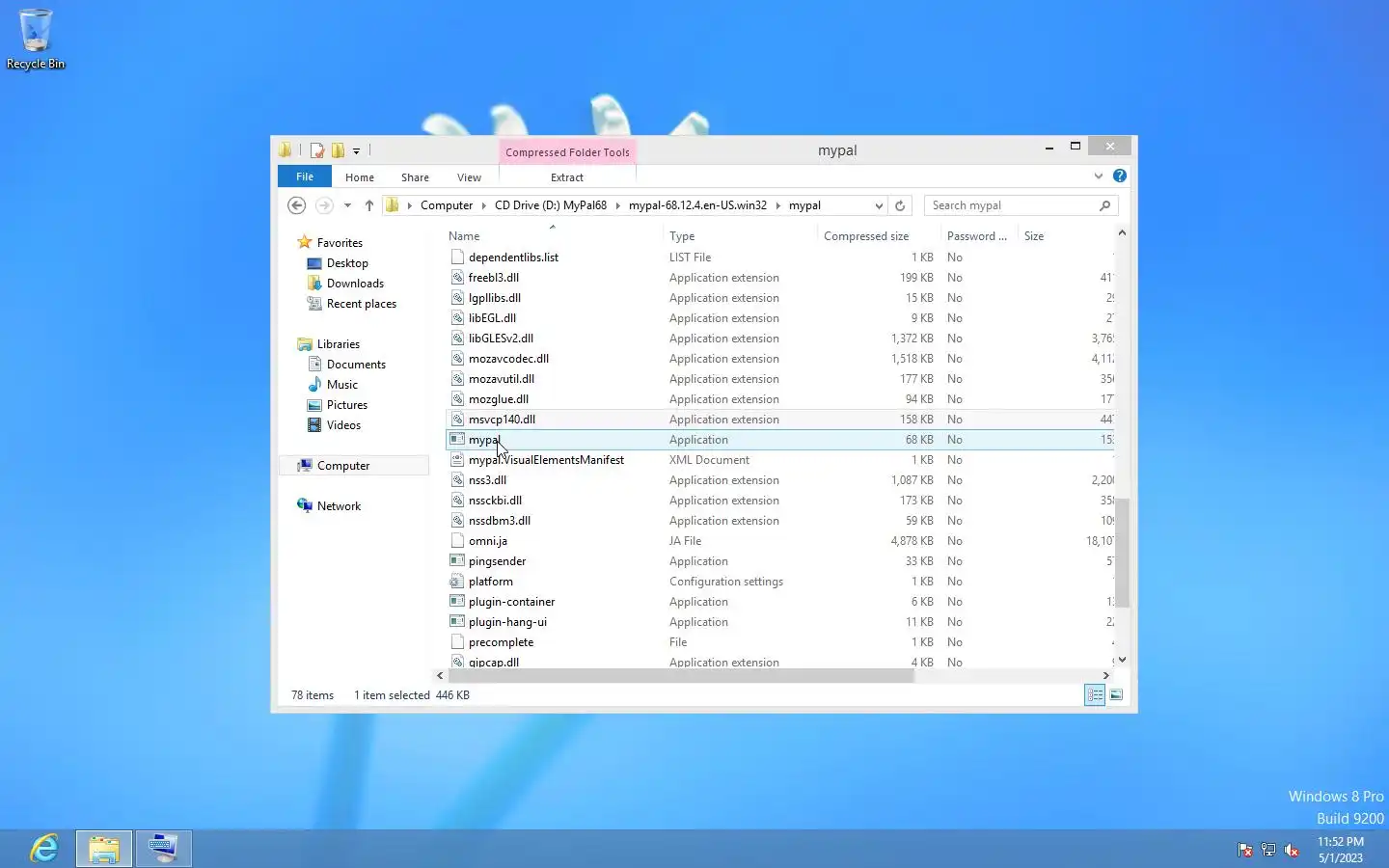Select Documents library
1389x868 pixels.
point(356,365)
